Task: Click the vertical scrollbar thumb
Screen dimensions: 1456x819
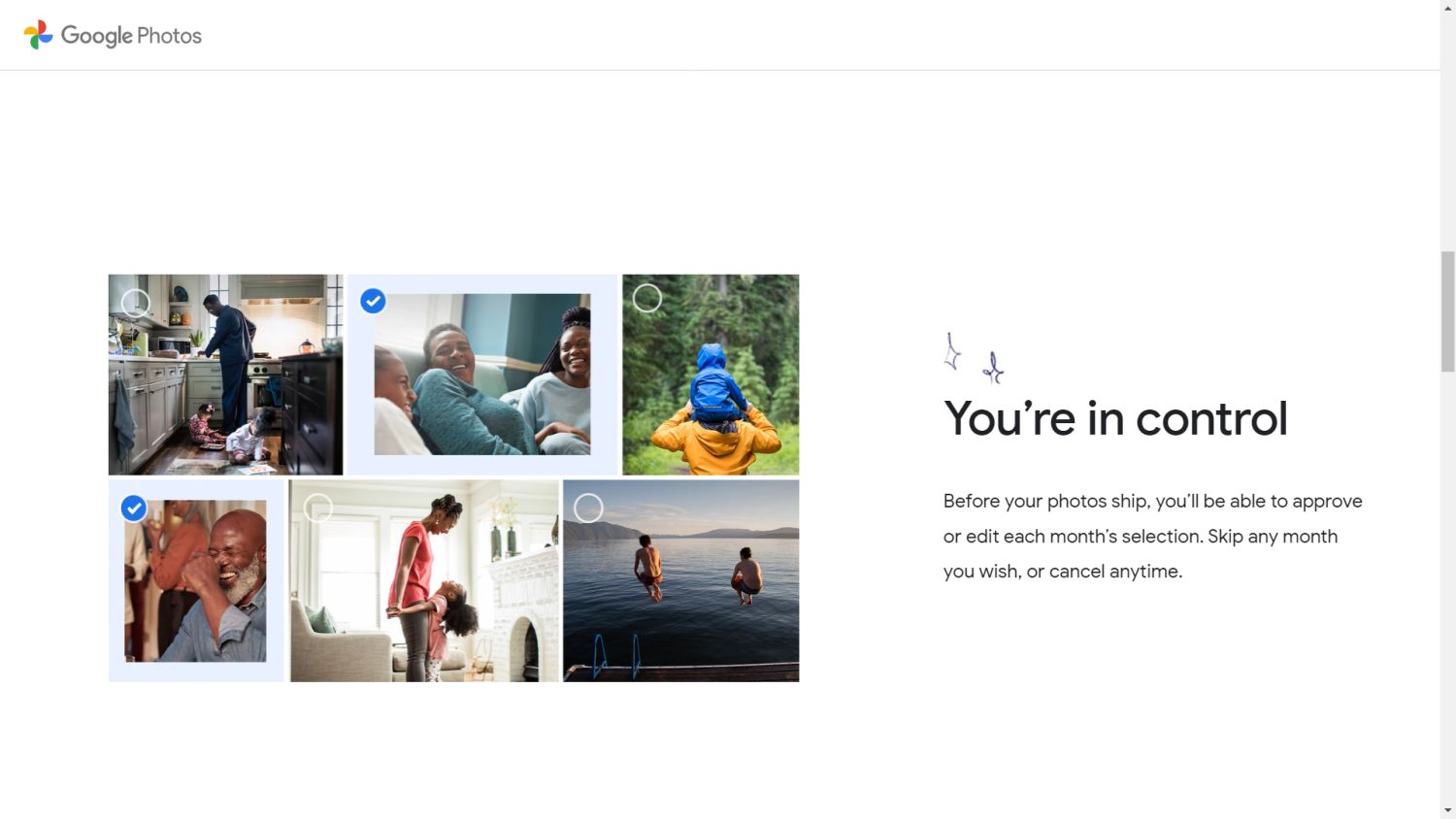Action: pyautogui.click(x=1448, y=311)
